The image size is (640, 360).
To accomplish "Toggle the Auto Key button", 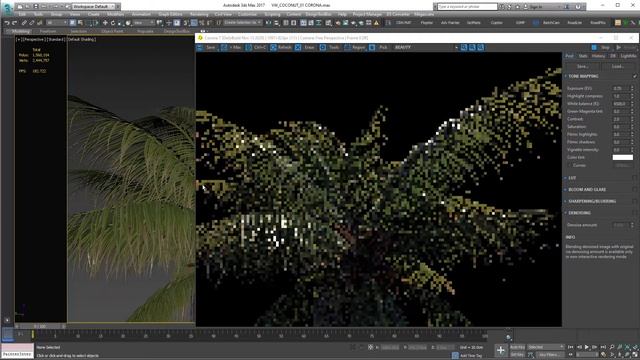I will click(x=517, y=347).
